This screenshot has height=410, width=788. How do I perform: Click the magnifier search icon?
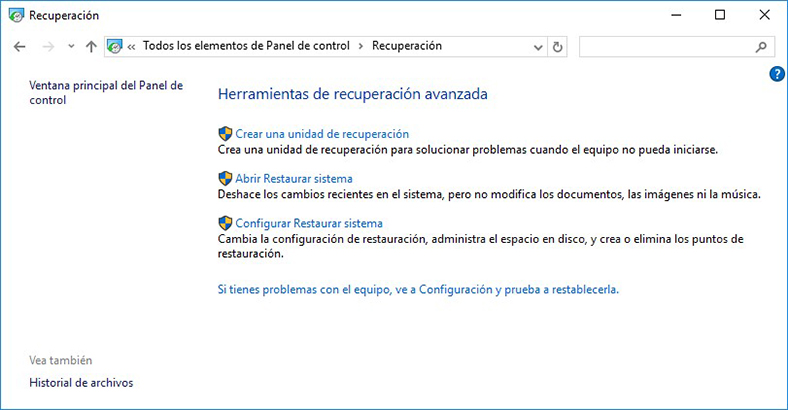(x=761, y=47)
